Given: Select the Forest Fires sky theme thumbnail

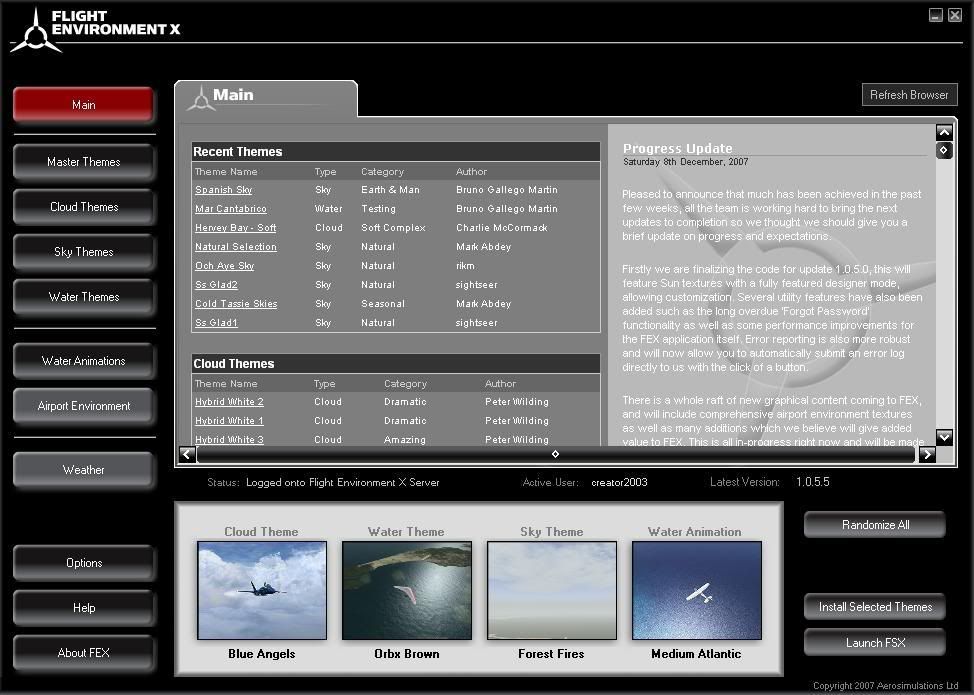Looking at the screenshot, I should point(551,590).
